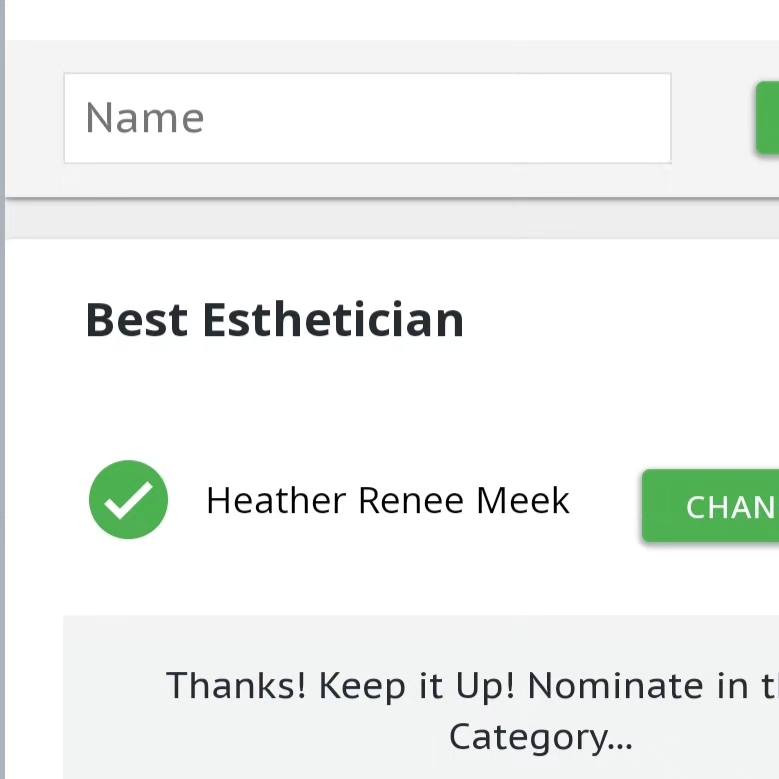779x779 pixels.
Task: Select the Heather Renee Meek nominee name
Action: (387, 500)
